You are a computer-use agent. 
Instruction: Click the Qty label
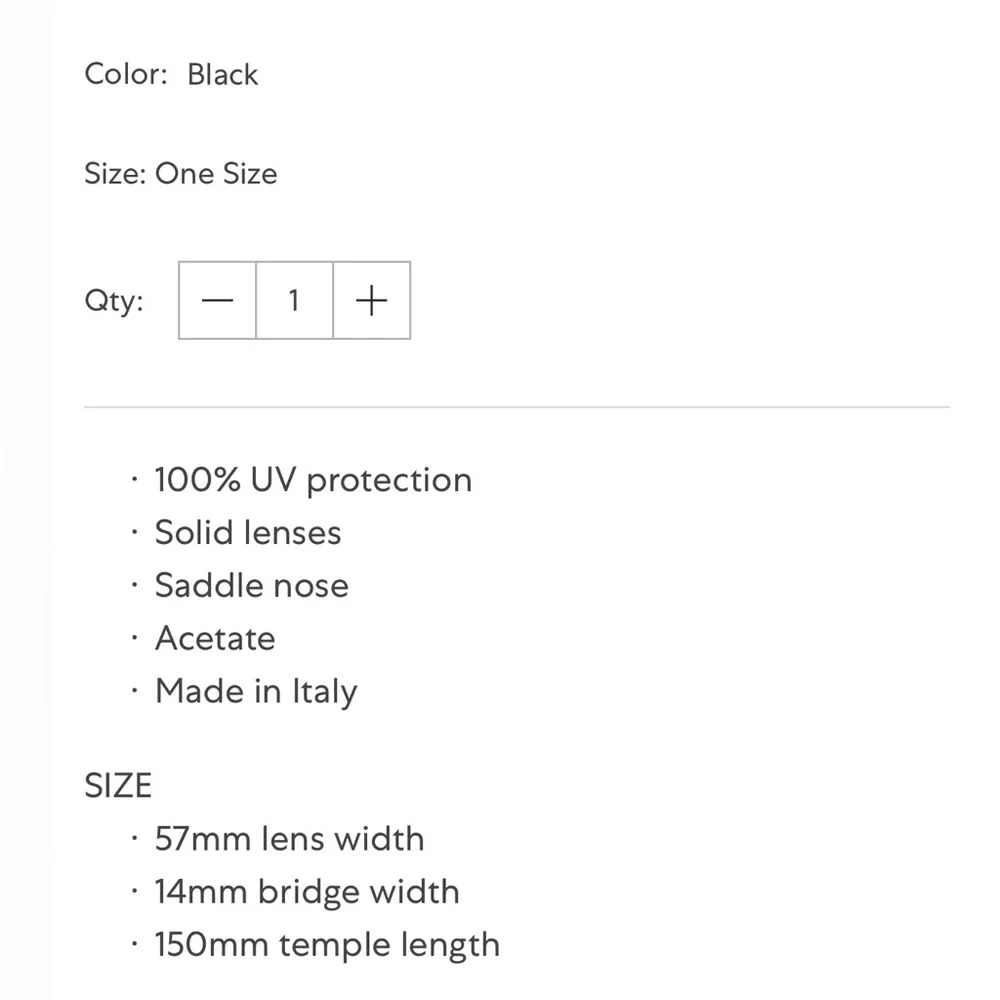114,300
